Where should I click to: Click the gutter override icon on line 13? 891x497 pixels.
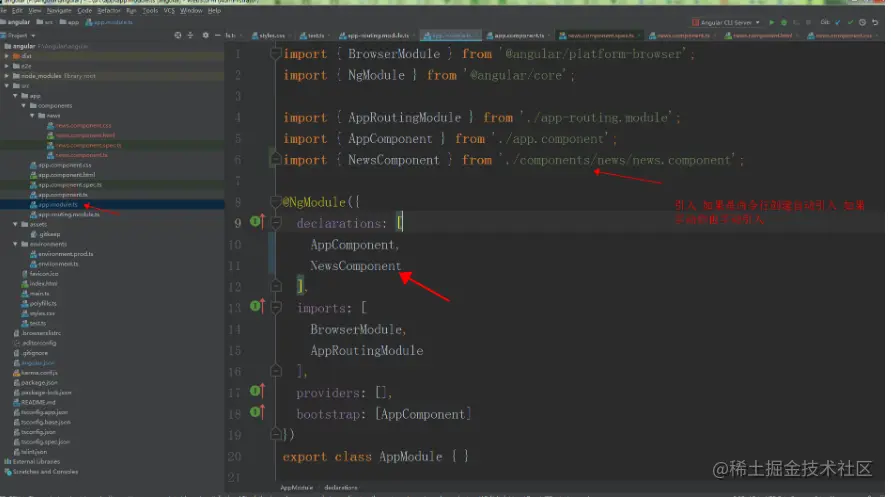[x=257, y=307]
